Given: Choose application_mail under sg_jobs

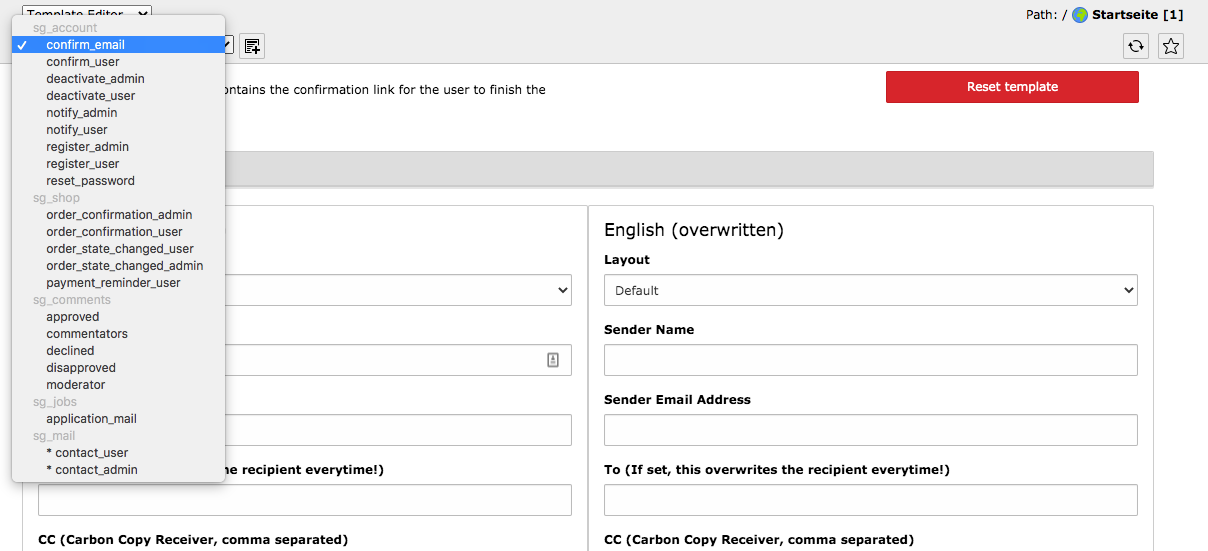Looking at the screenshot, I should click(91, 419).
